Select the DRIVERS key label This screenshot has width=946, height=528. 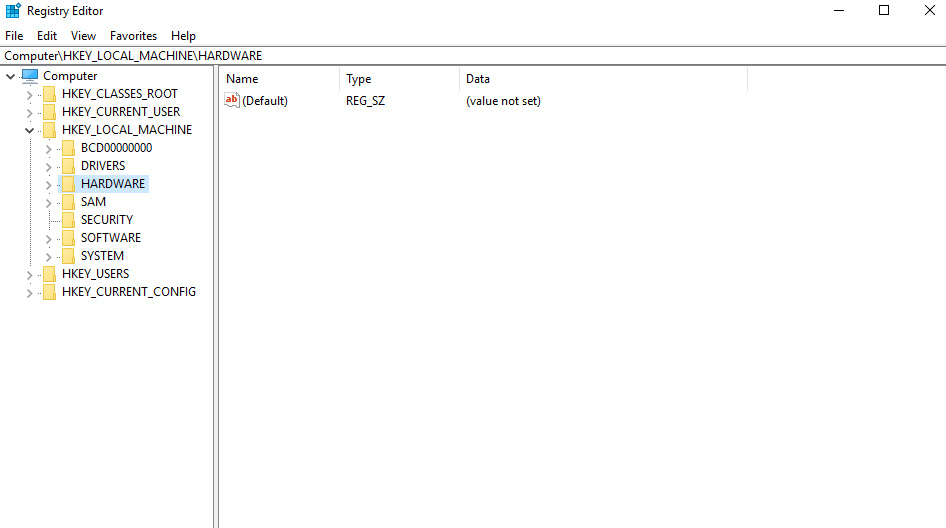click(x=103, y=166)
